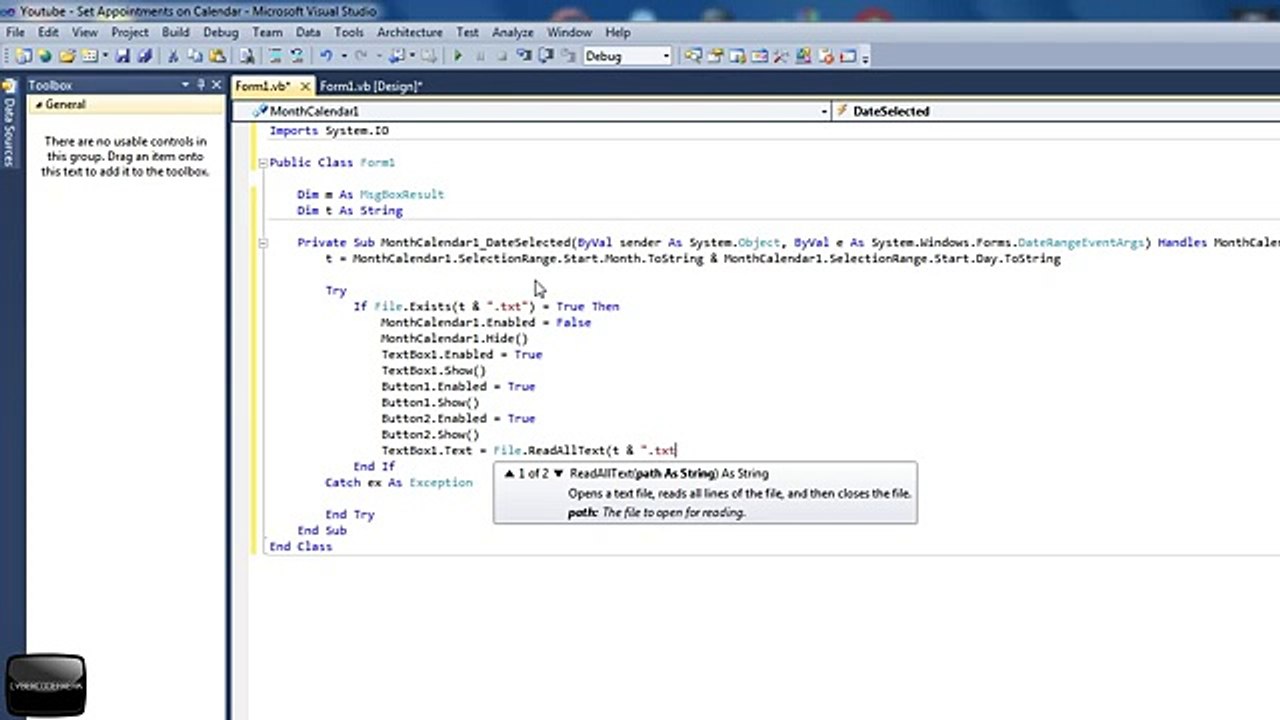Screen dimensions: 1280x720
Task: Click the Navigate Backward toolbar icon
Action: coord(397,56)
